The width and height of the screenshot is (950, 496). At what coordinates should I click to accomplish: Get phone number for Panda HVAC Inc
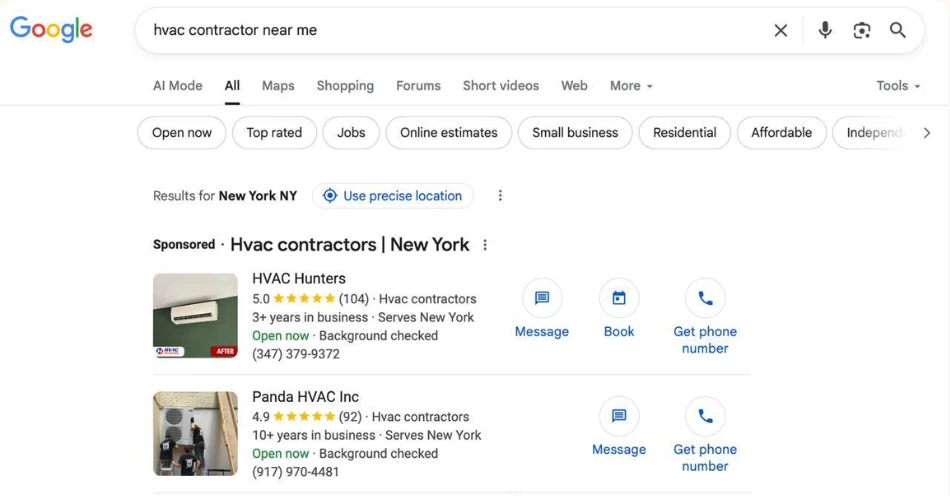(705, 417)
